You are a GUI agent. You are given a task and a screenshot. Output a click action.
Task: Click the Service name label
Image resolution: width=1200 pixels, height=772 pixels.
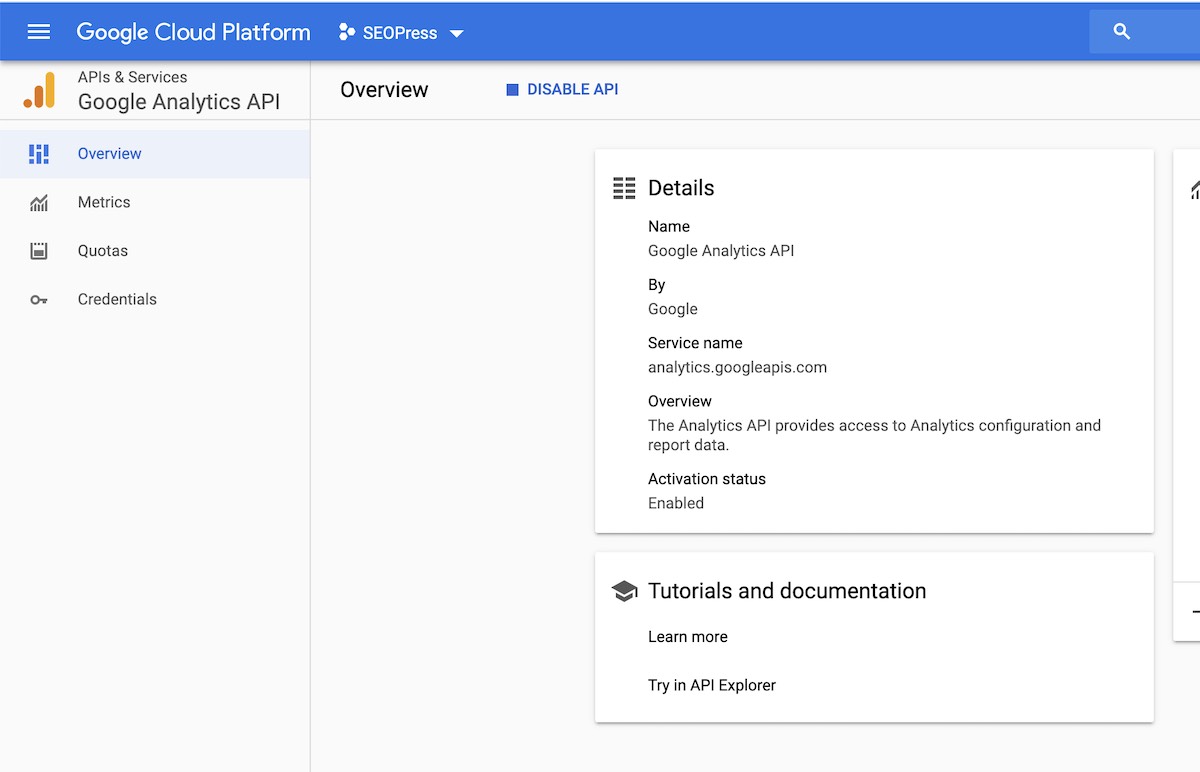(x=695, y=343)
